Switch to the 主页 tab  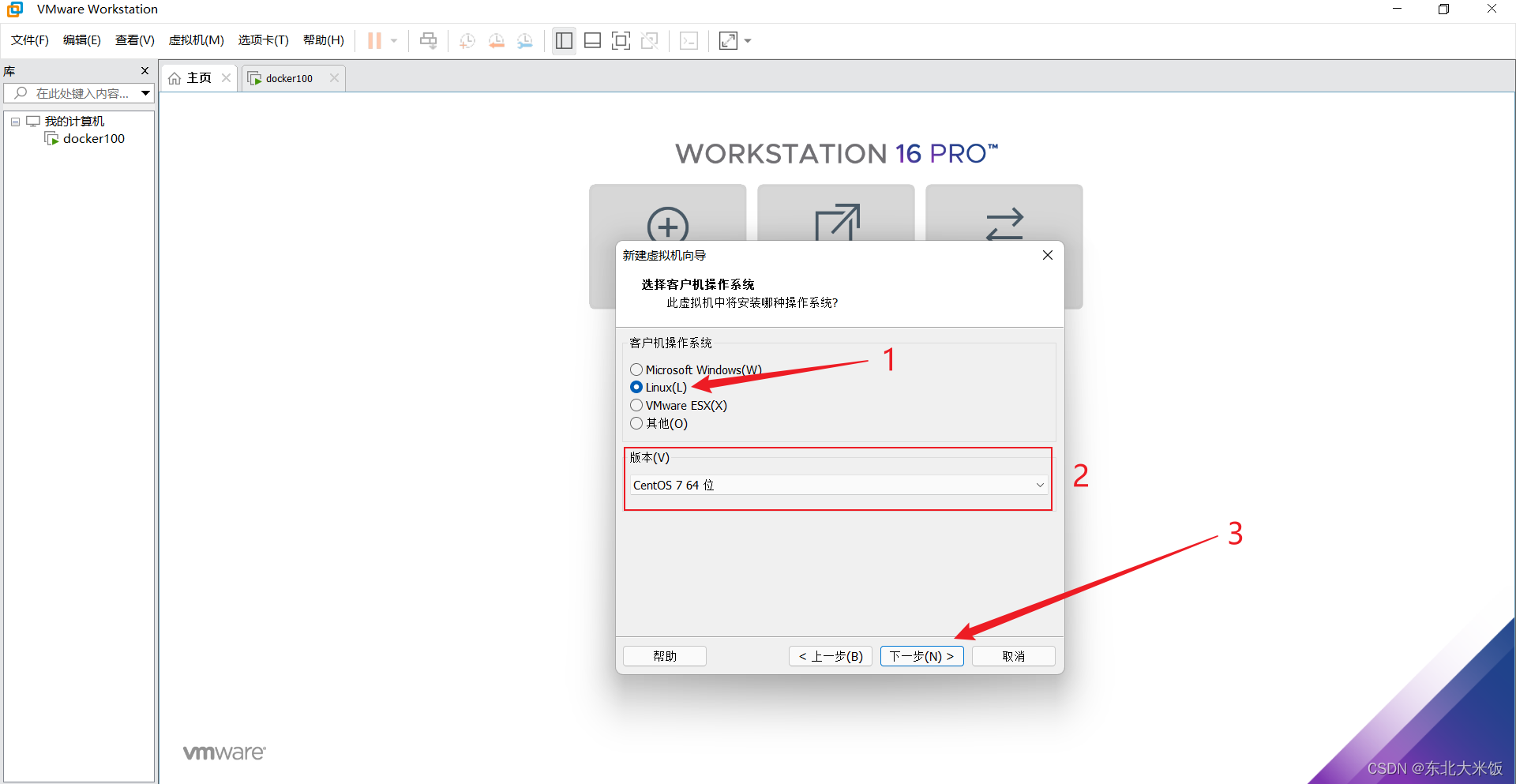199,78
